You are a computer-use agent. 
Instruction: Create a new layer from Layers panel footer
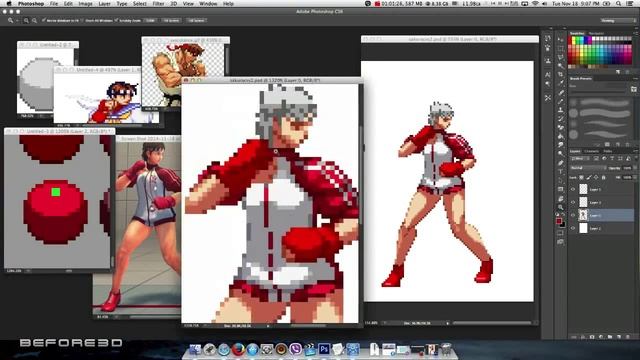(x=619, y=337)
